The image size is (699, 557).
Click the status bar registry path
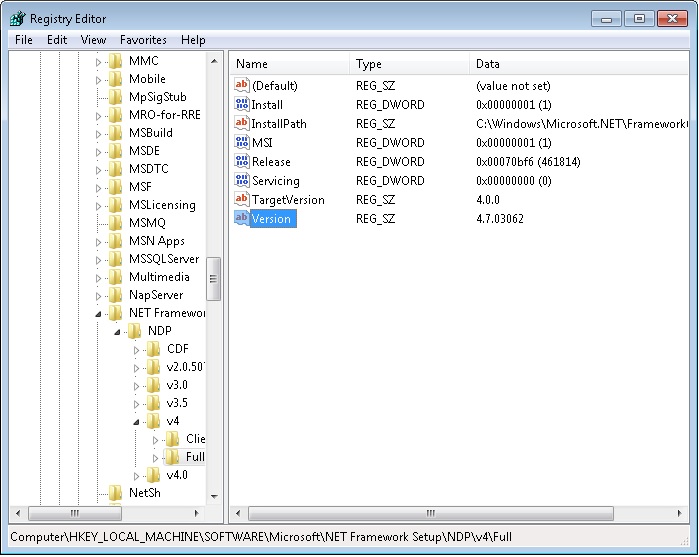[x=261, y=536]
